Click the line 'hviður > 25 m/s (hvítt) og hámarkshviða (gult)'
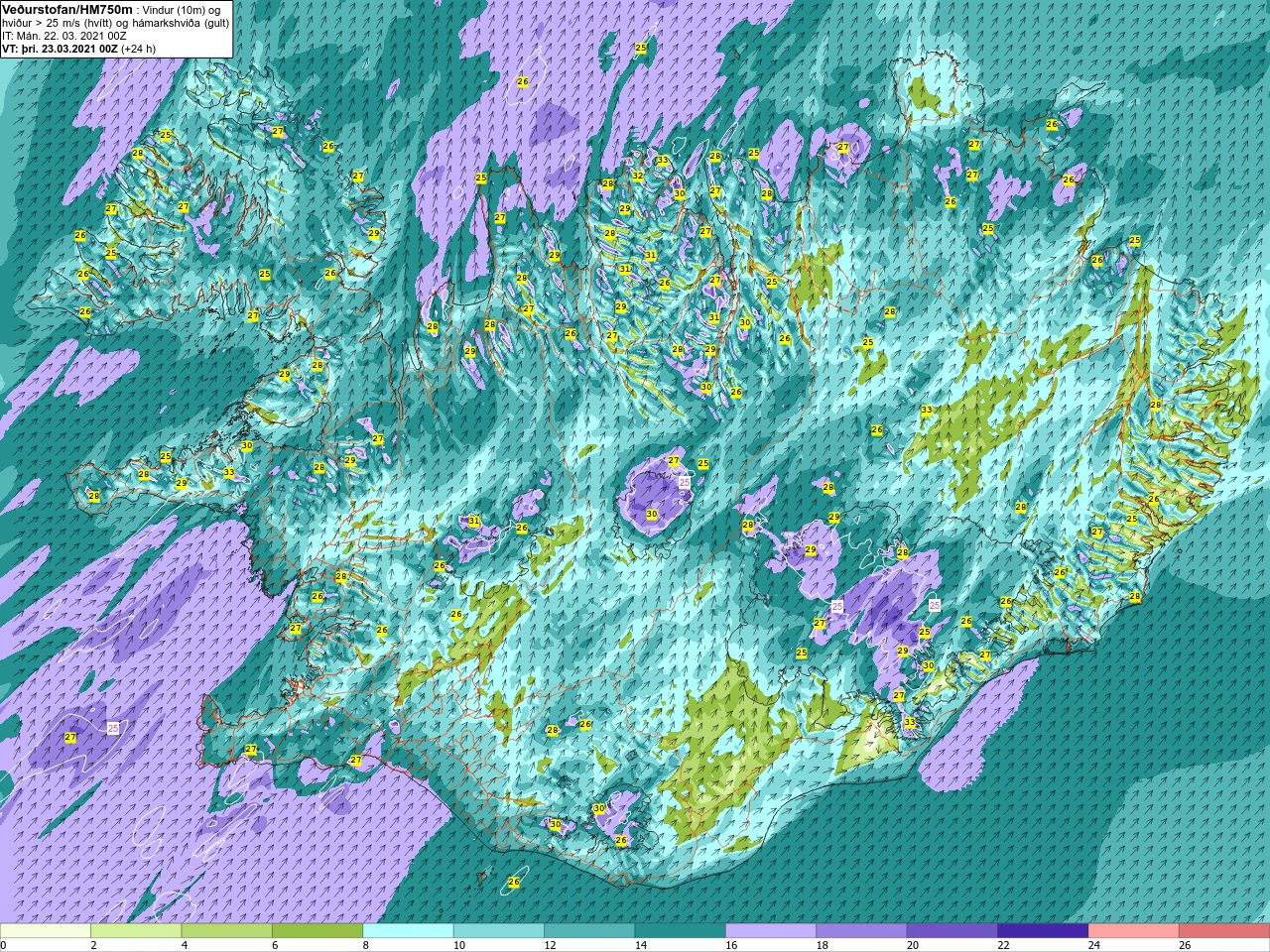The image size is (1270, 952). point(115,23)
